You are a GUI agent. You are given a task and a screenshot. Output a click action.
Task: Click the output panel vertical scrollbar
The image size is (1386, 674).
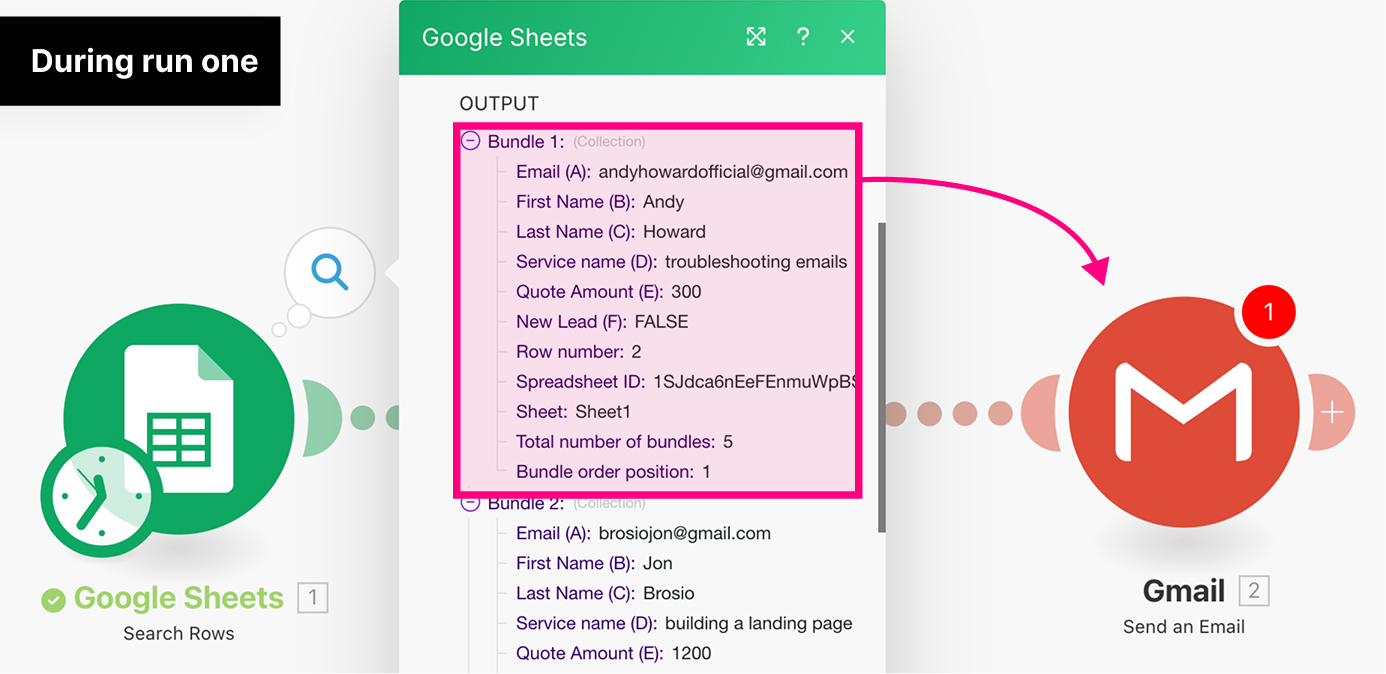click(x=881, y=376)
